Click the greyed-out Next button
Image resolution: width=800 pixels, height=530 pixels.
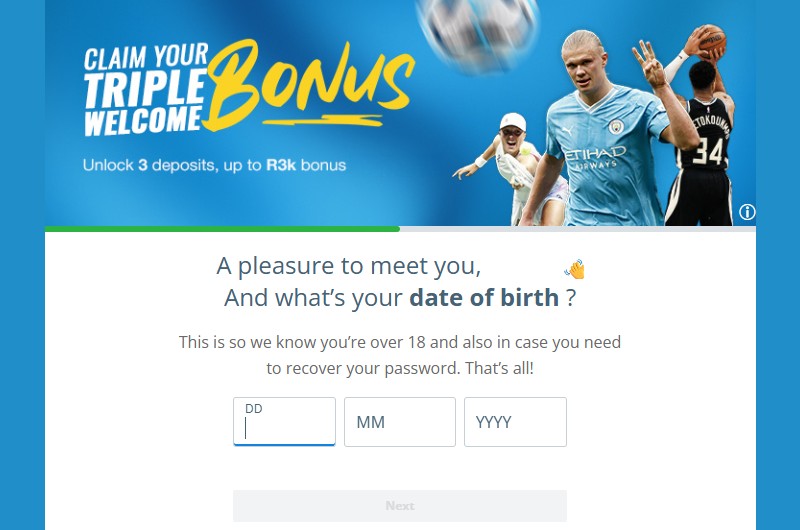pyautogui.click(x=399, y=506)
